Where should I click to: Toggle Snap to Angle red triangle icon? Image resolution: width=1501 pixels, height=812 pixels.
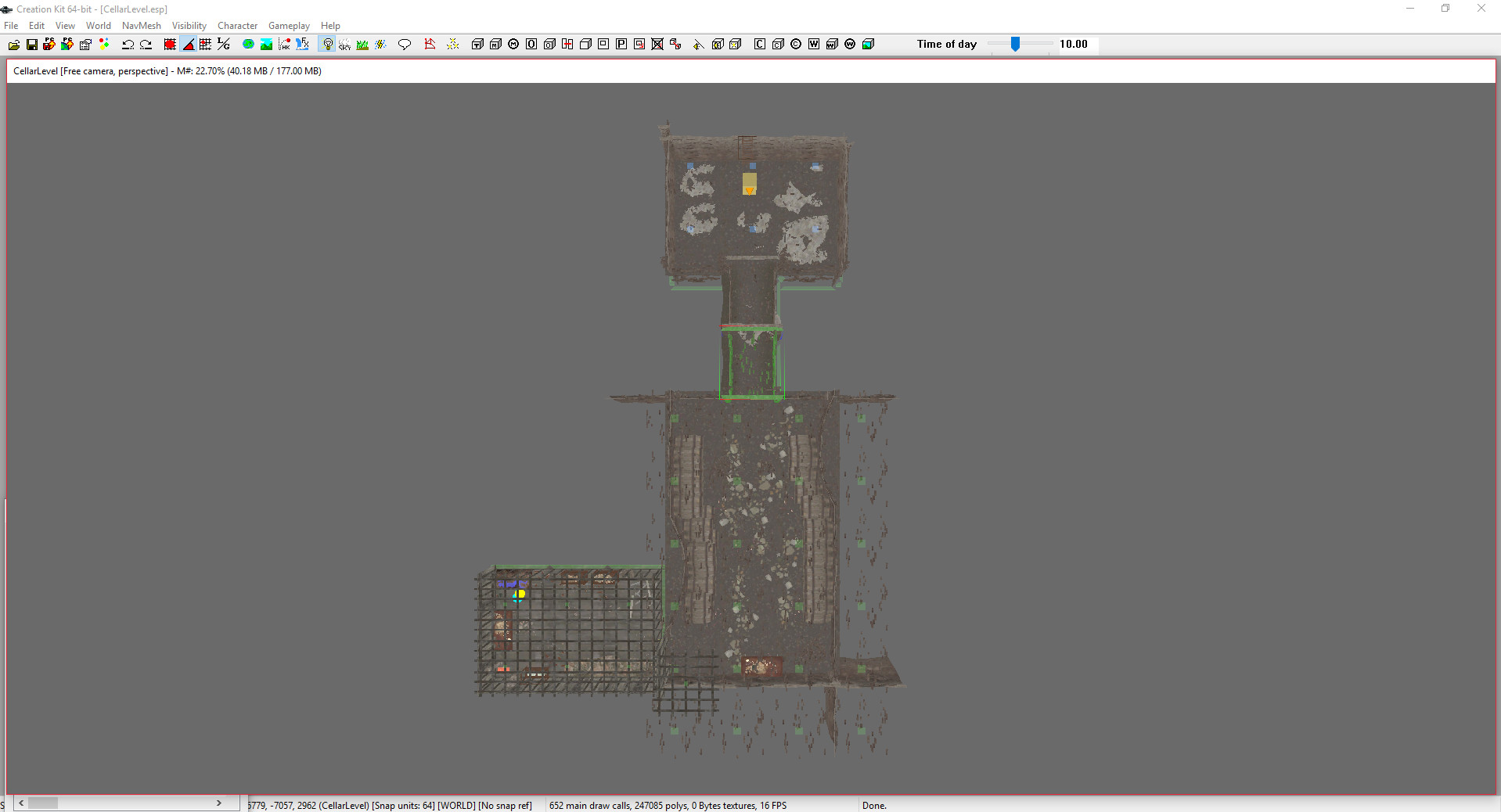(188, 45)
